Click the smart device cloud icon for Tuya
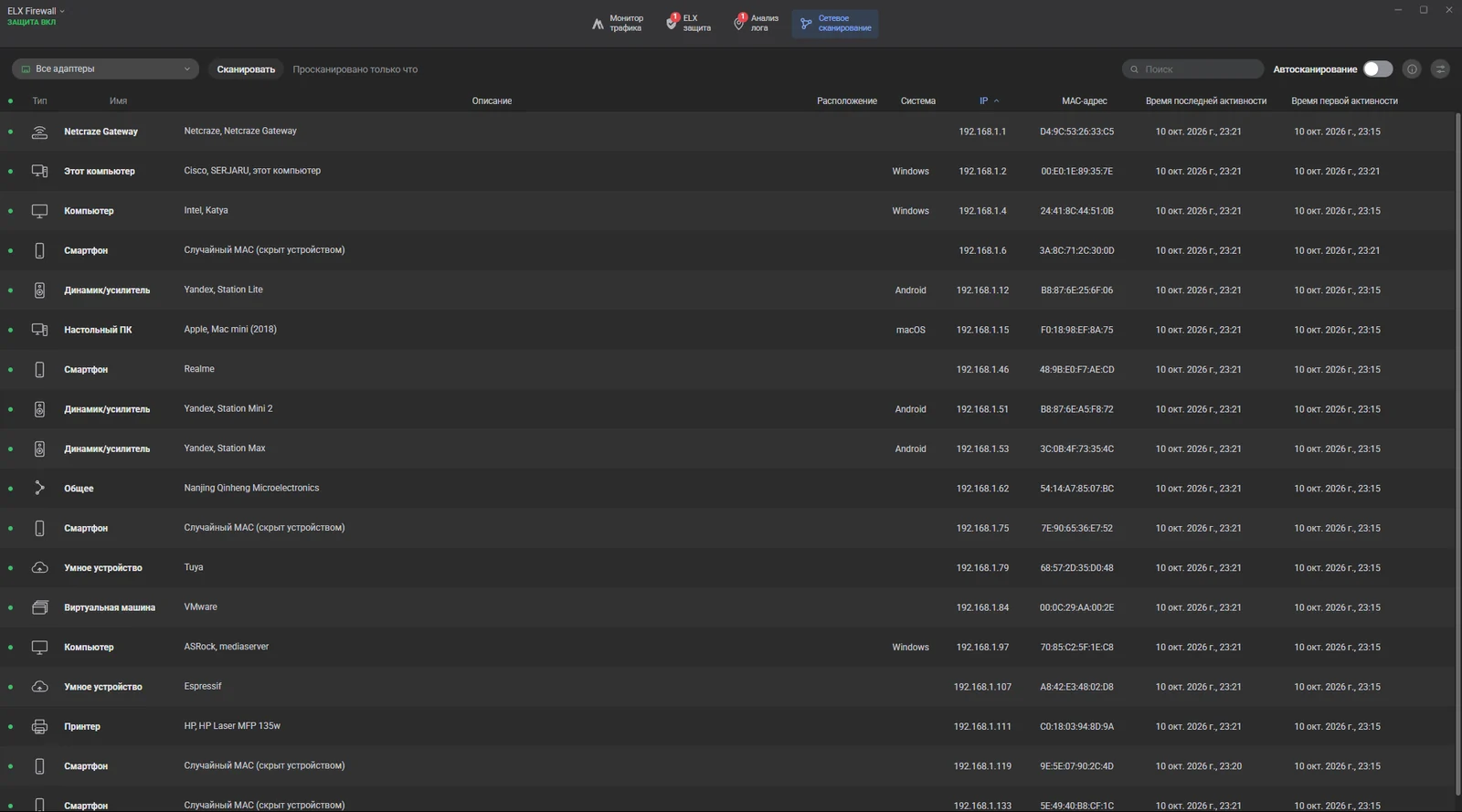Image resolution: width=1462 pixels, height=812 pixels. 39,568
